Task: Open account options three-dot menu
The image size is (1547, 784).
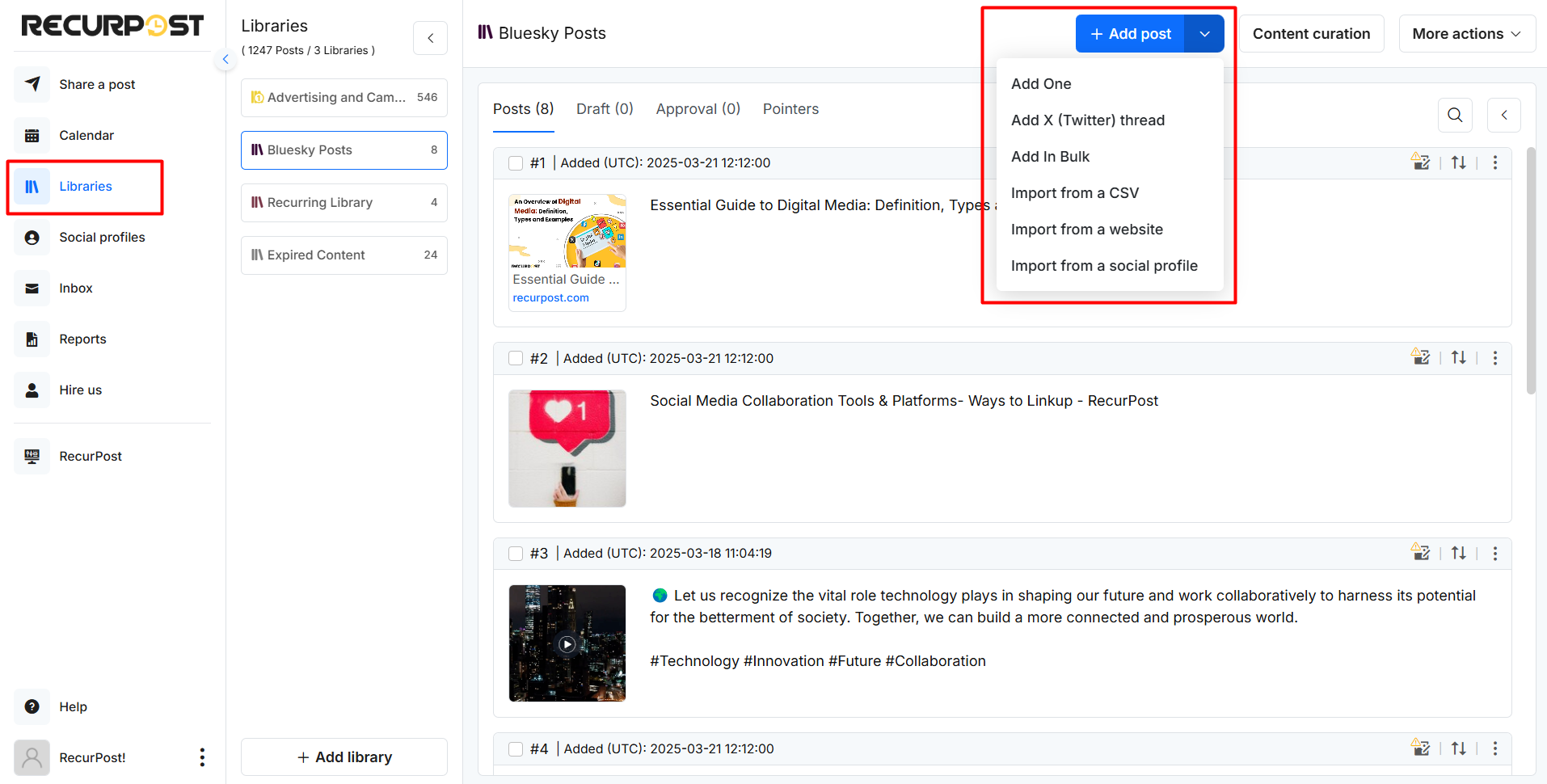Action: point(202,757)
